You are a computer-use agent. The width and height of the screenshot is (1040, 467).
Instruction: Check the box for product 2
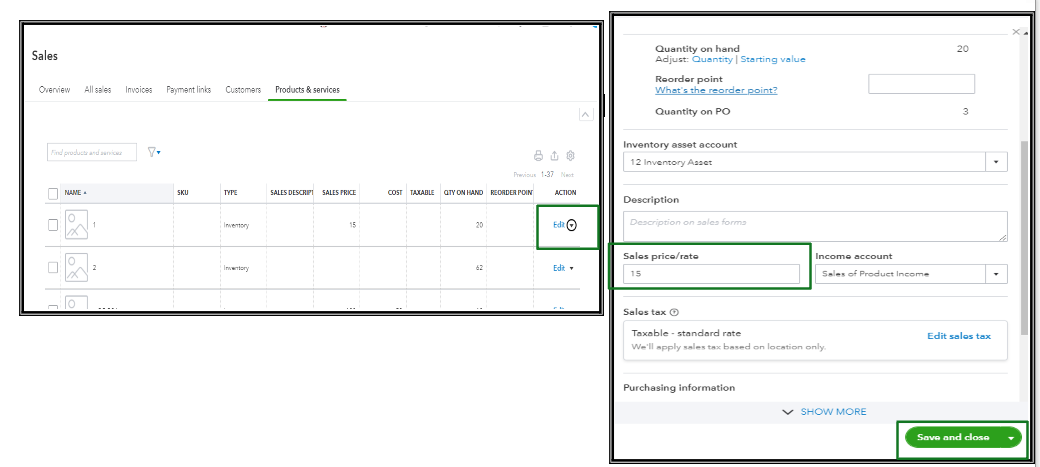(x=53, y=267)
